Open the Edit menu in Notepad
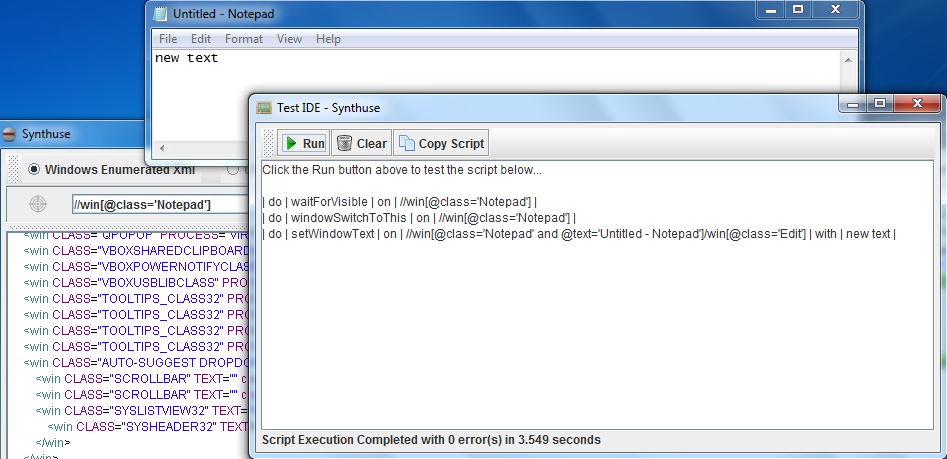 (201, 39)
